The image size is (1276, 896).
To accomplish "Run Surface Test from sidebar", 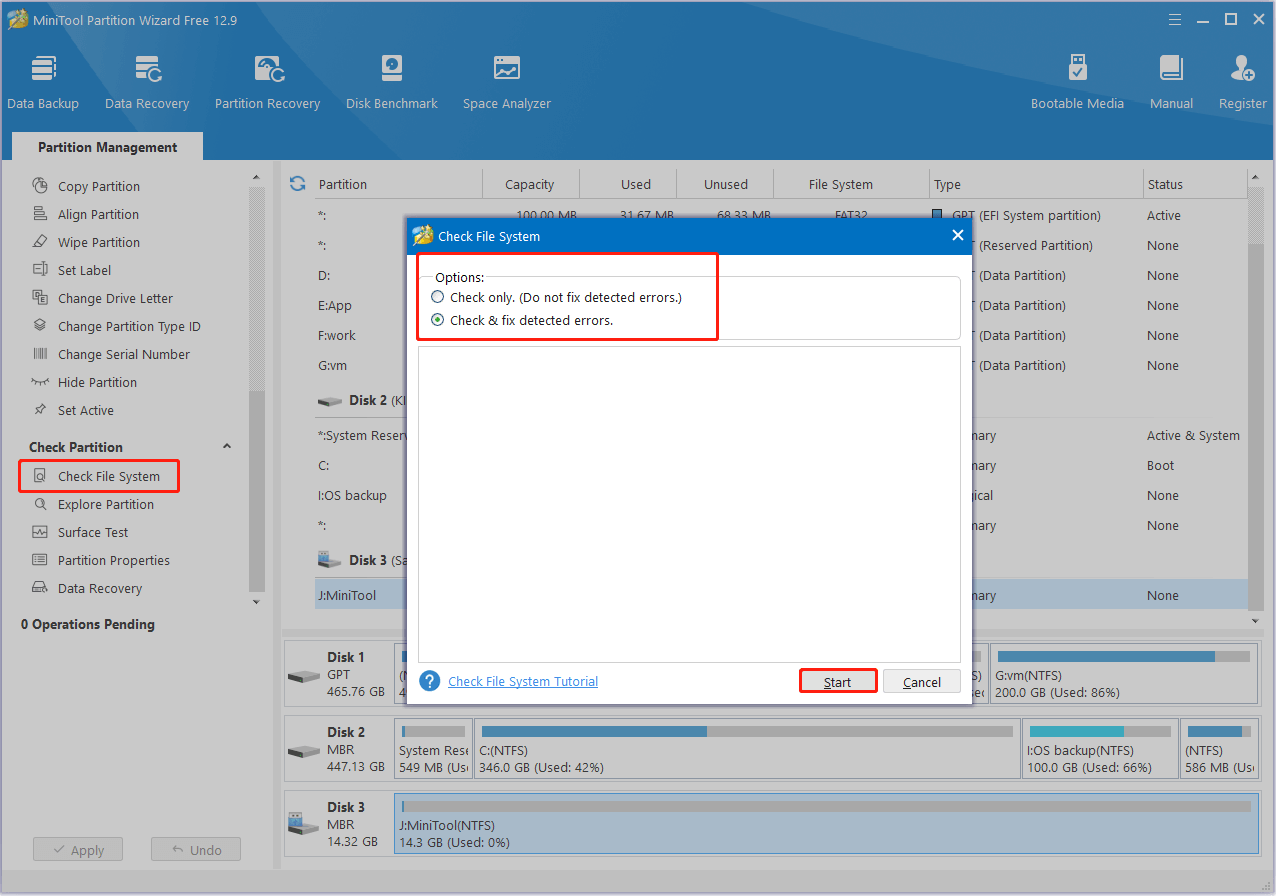I will [x=93, y=532].
